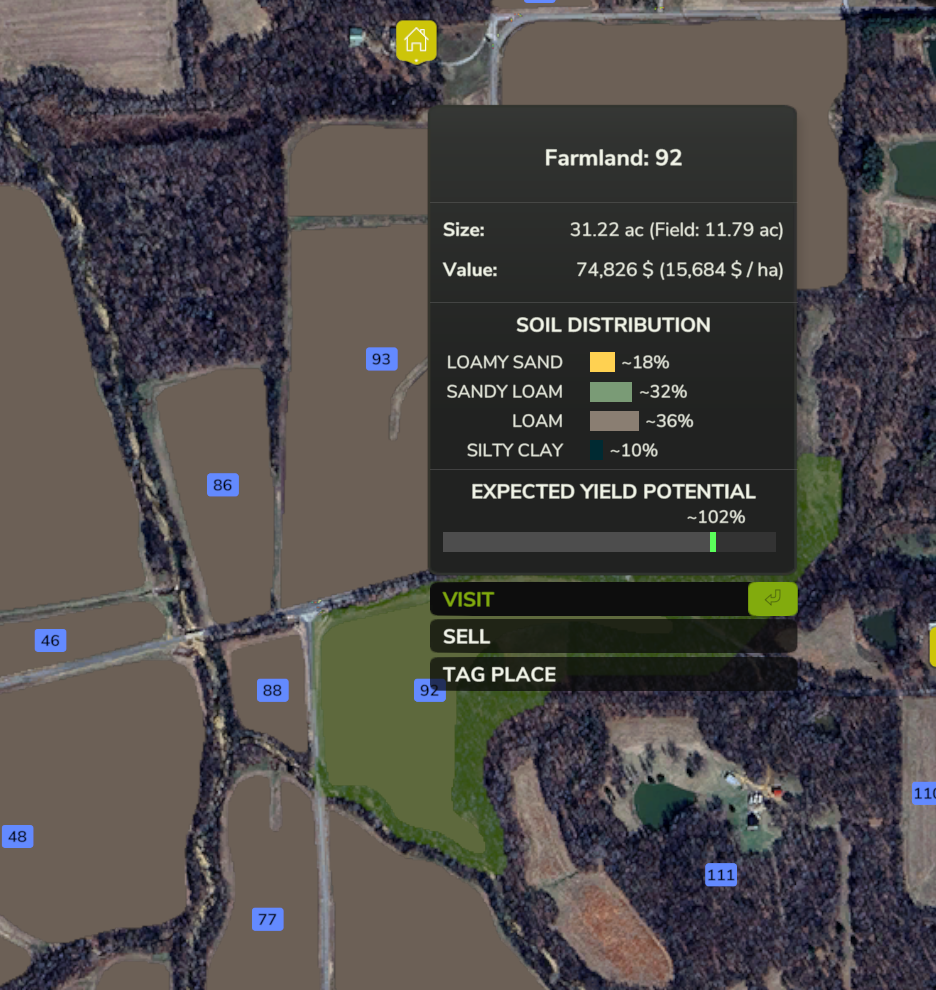Select farmland marker 46 on the map
The width and height of the screenshot is (936, 990).
point(50,641)
